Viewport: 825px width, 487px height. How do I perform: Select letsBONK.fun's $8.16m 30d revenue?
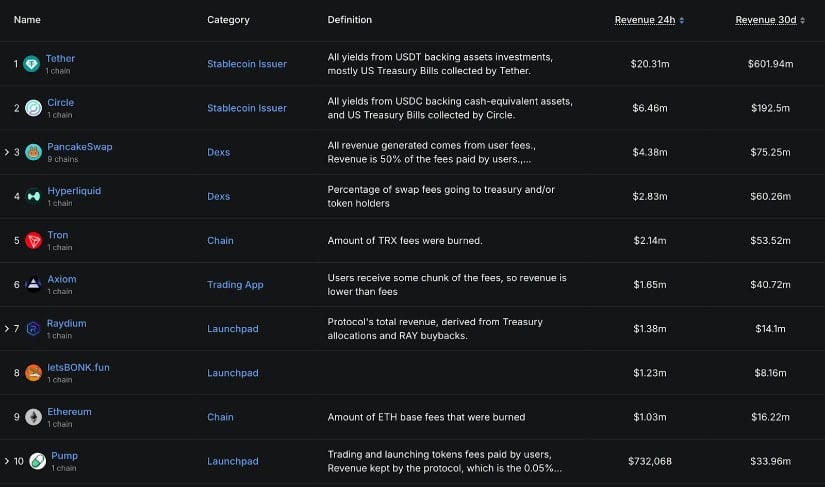coord(770,373)
